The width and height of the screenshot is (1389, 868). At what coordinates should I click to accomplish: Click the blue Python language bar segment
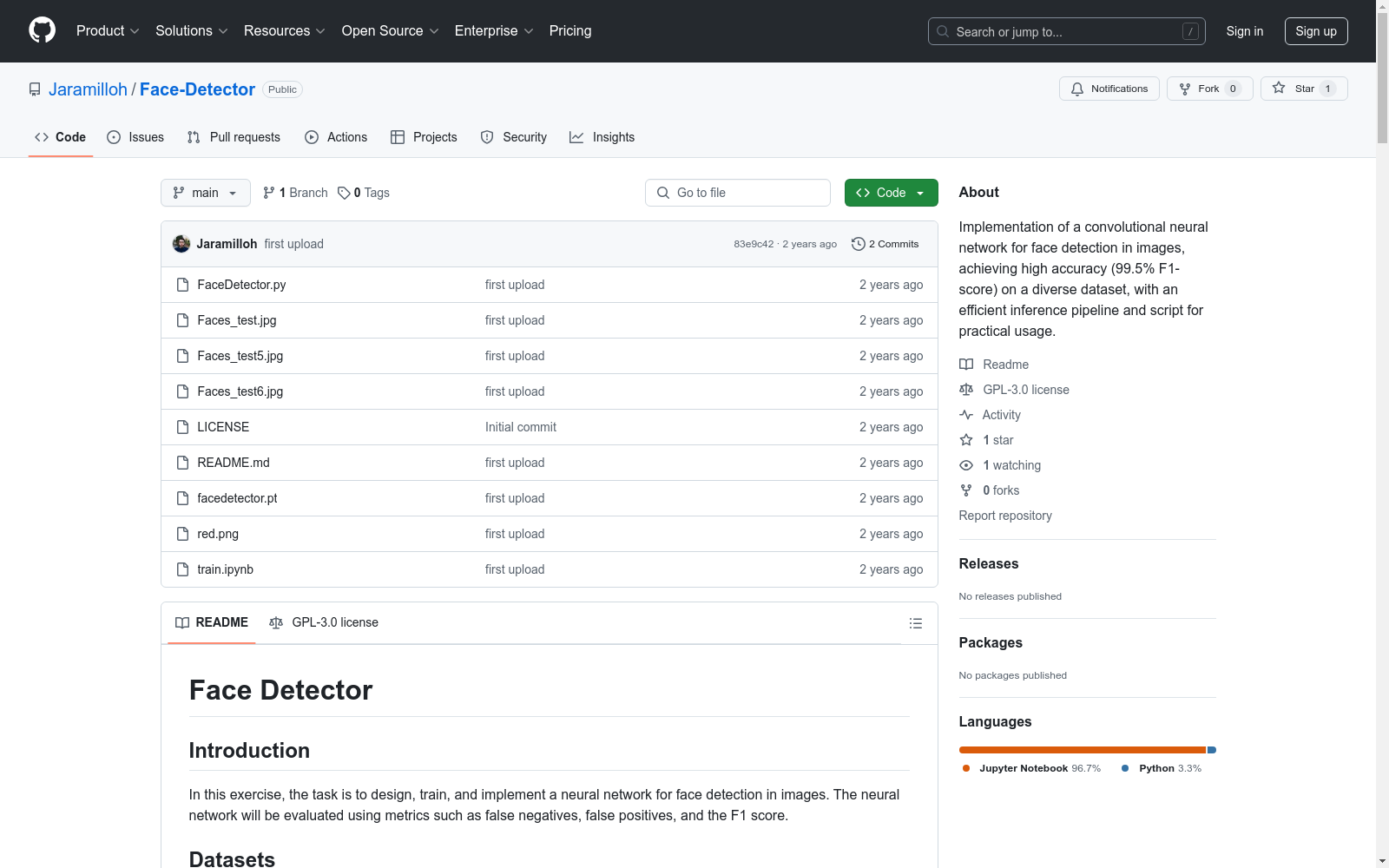(1212, 750)
